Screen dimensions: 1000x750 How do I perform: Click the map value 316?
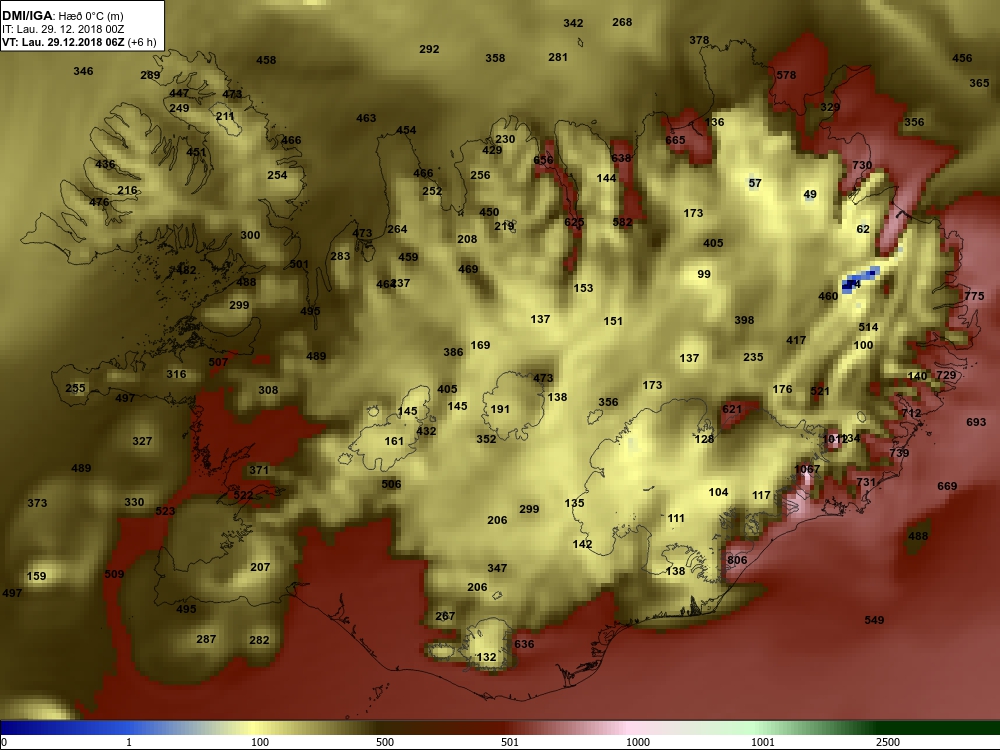pos(177,374)
